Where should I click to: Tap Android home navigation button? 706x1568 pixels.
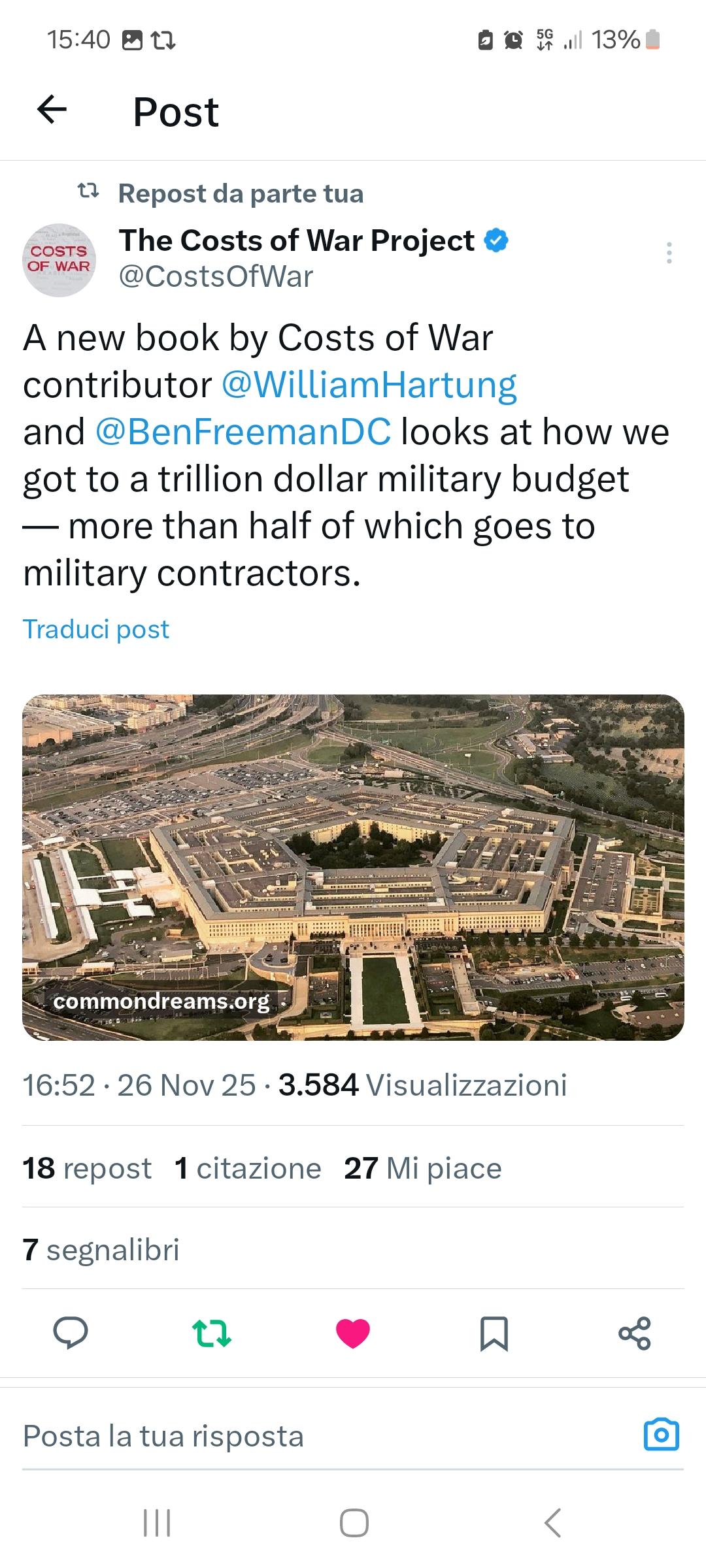(x=354, y=1522)
